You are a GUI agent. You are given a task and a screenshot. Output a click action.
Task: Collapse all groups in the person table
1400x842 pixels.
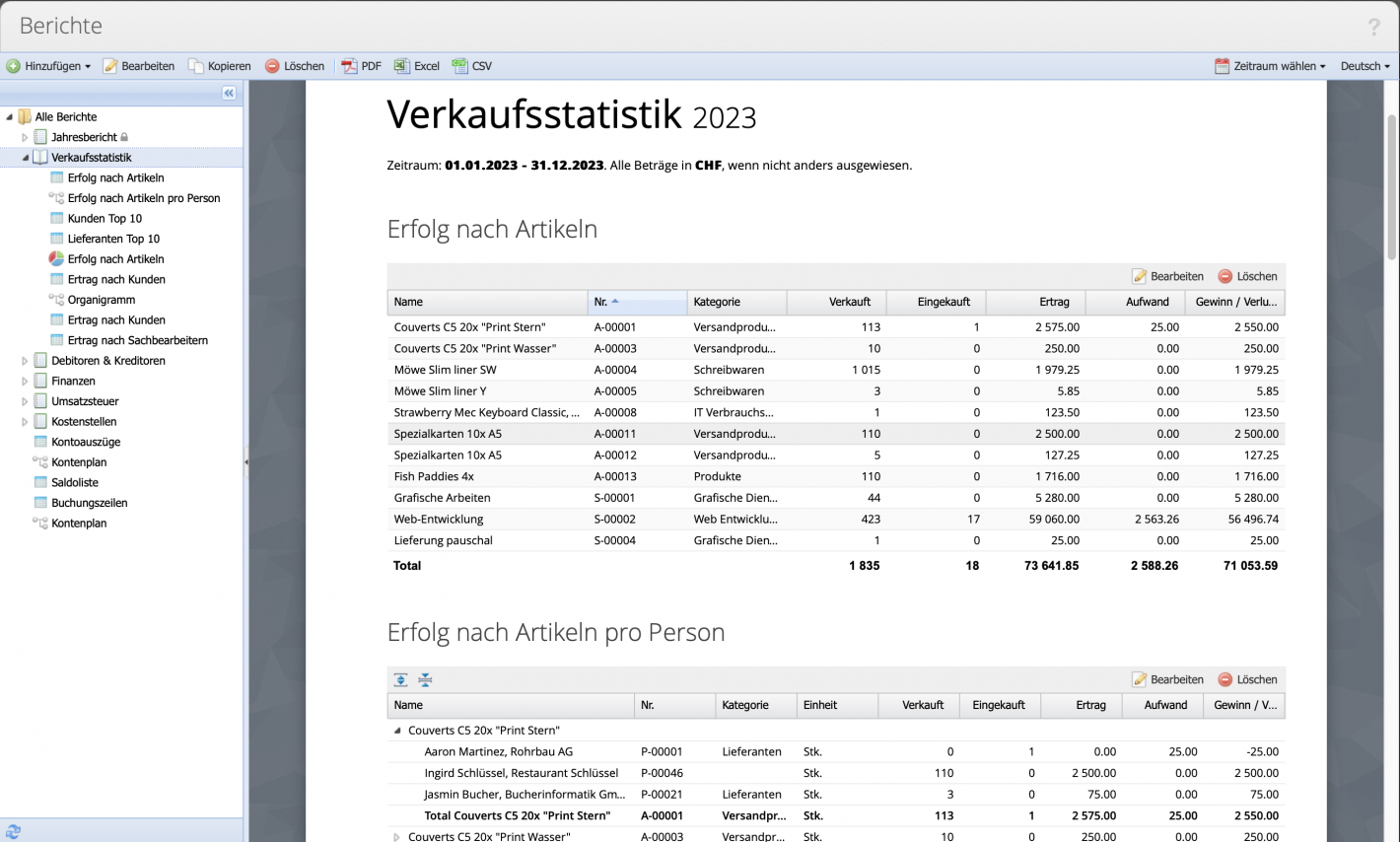click(423, 679)
